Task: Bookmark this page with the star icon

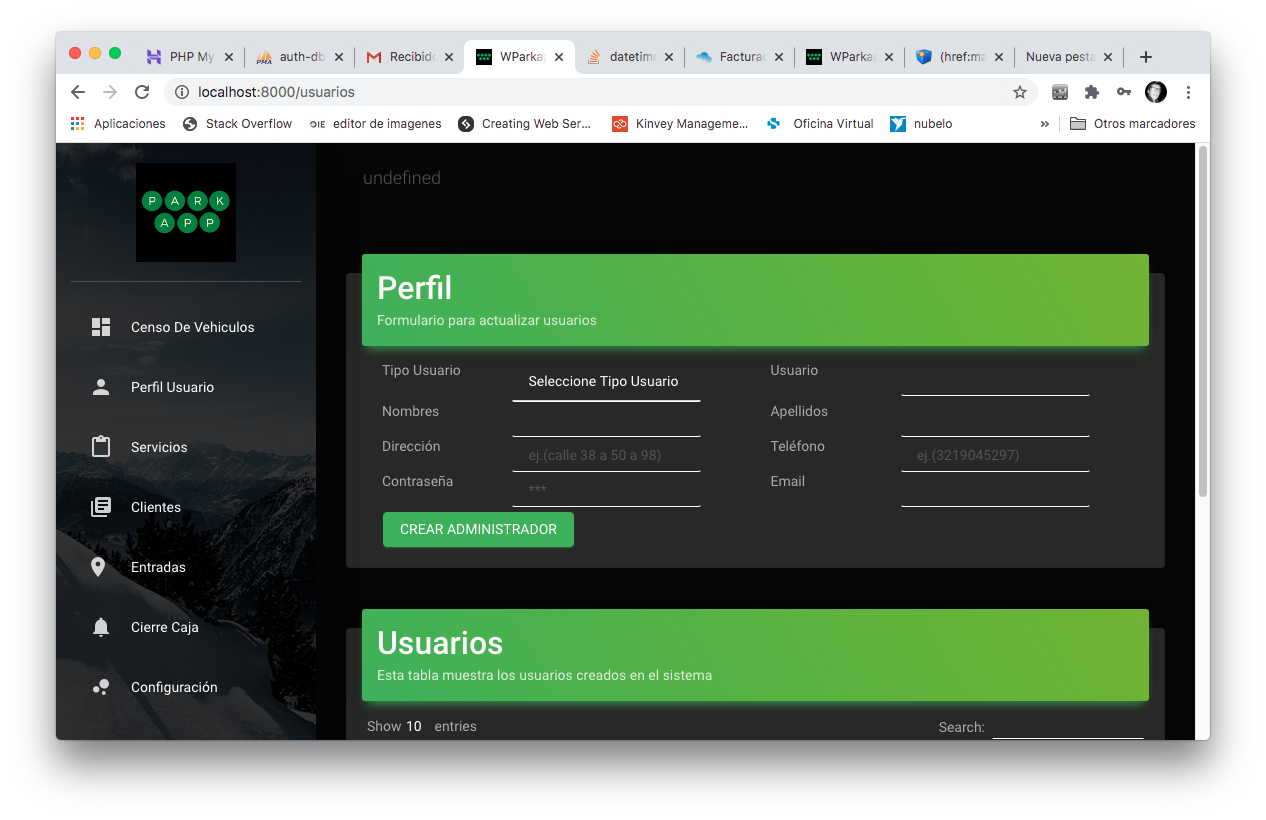Action: point(1020,92)
